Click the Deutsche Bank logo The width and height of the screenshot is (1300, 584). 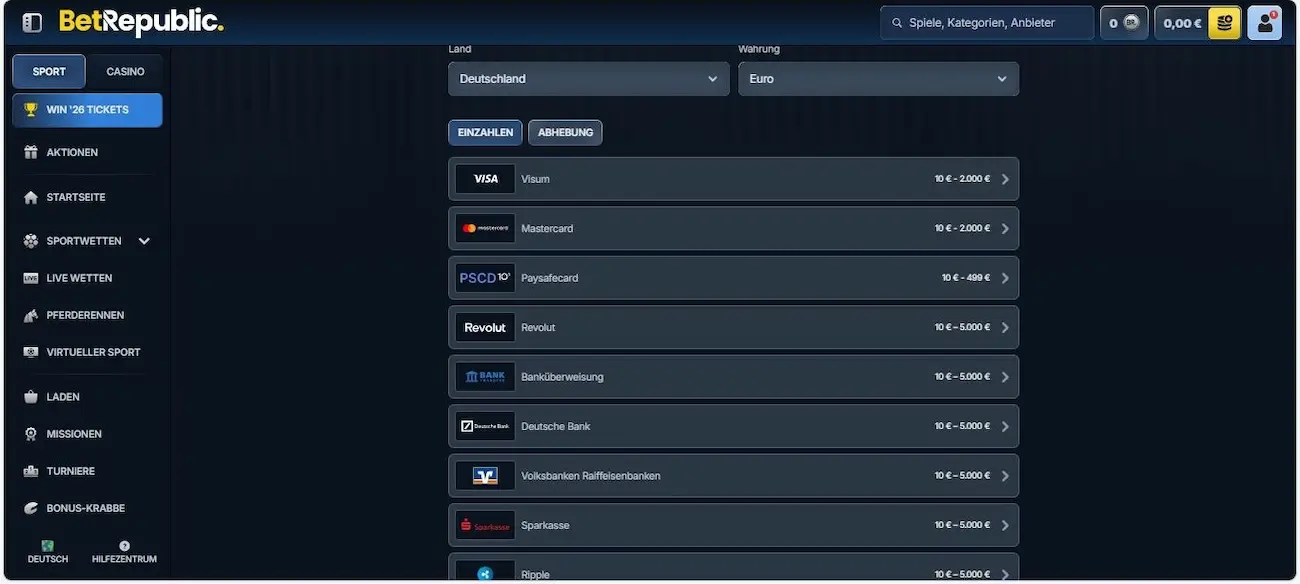click(x=485, y=427)
